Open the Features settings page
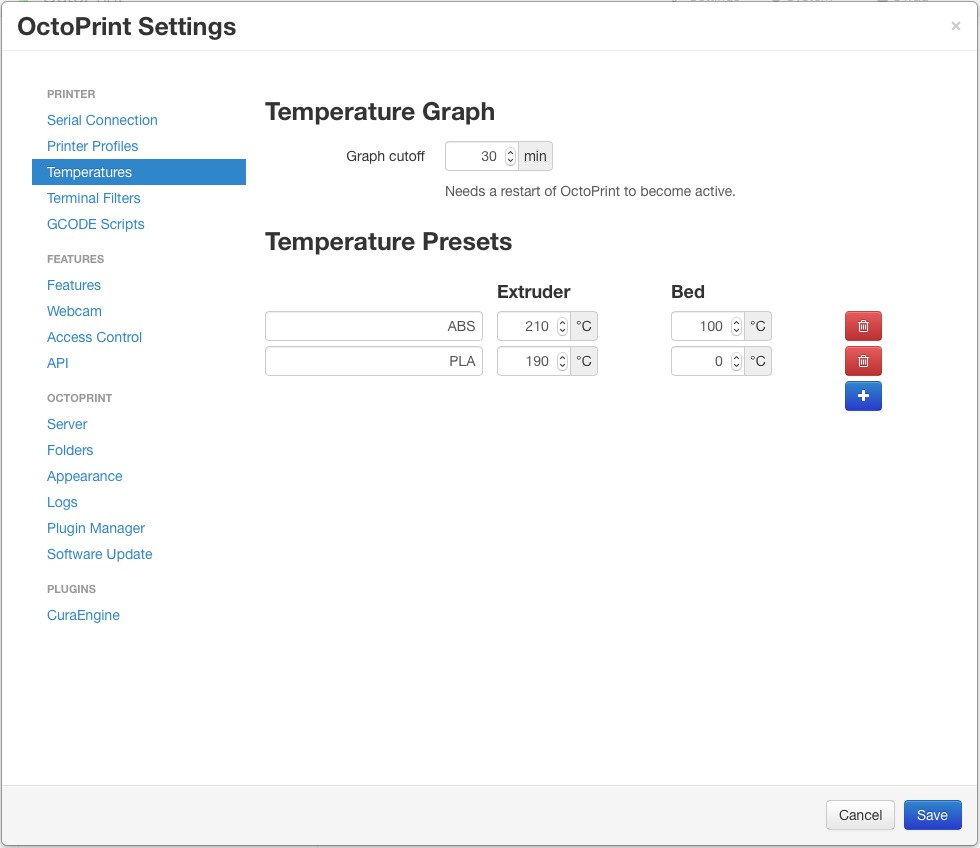 point(74,285)
